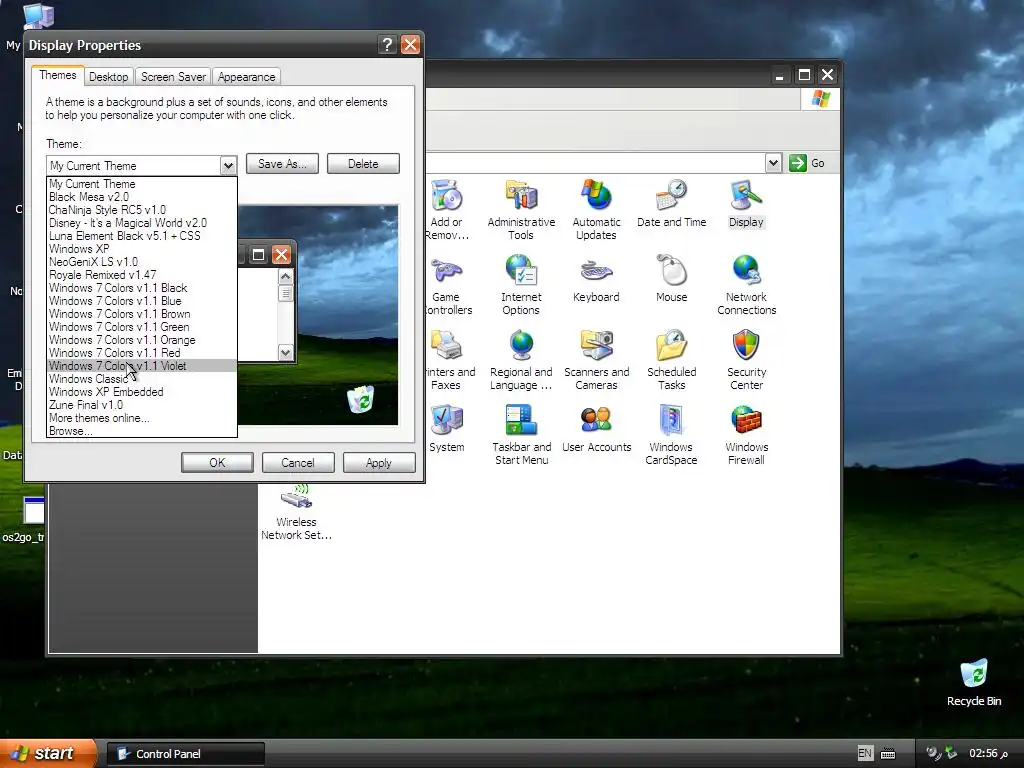Image resolution: width=1024 pixels, height=768 pixels.
Task: Switch to the Appearance tab
Action: [x=246, y=77]
